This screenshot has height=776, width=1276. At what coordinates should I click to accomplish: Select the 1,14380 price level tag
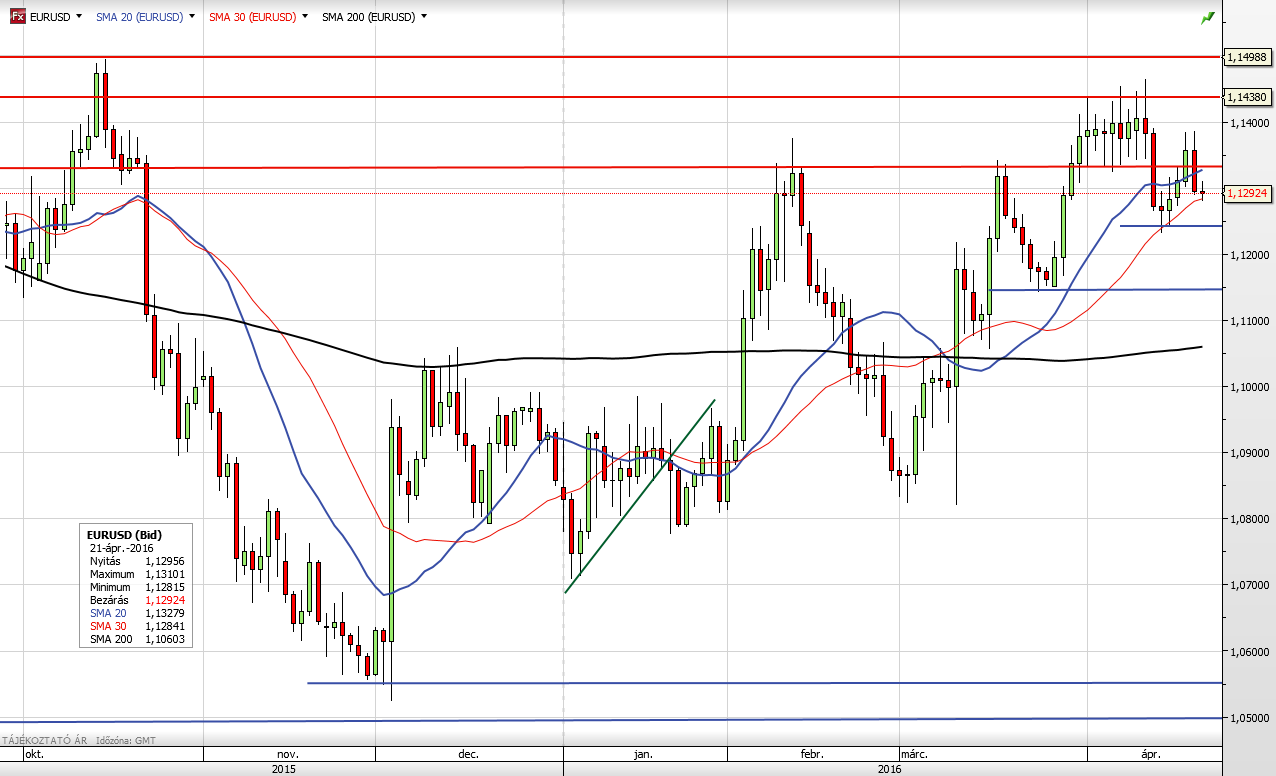(1248, 97)
